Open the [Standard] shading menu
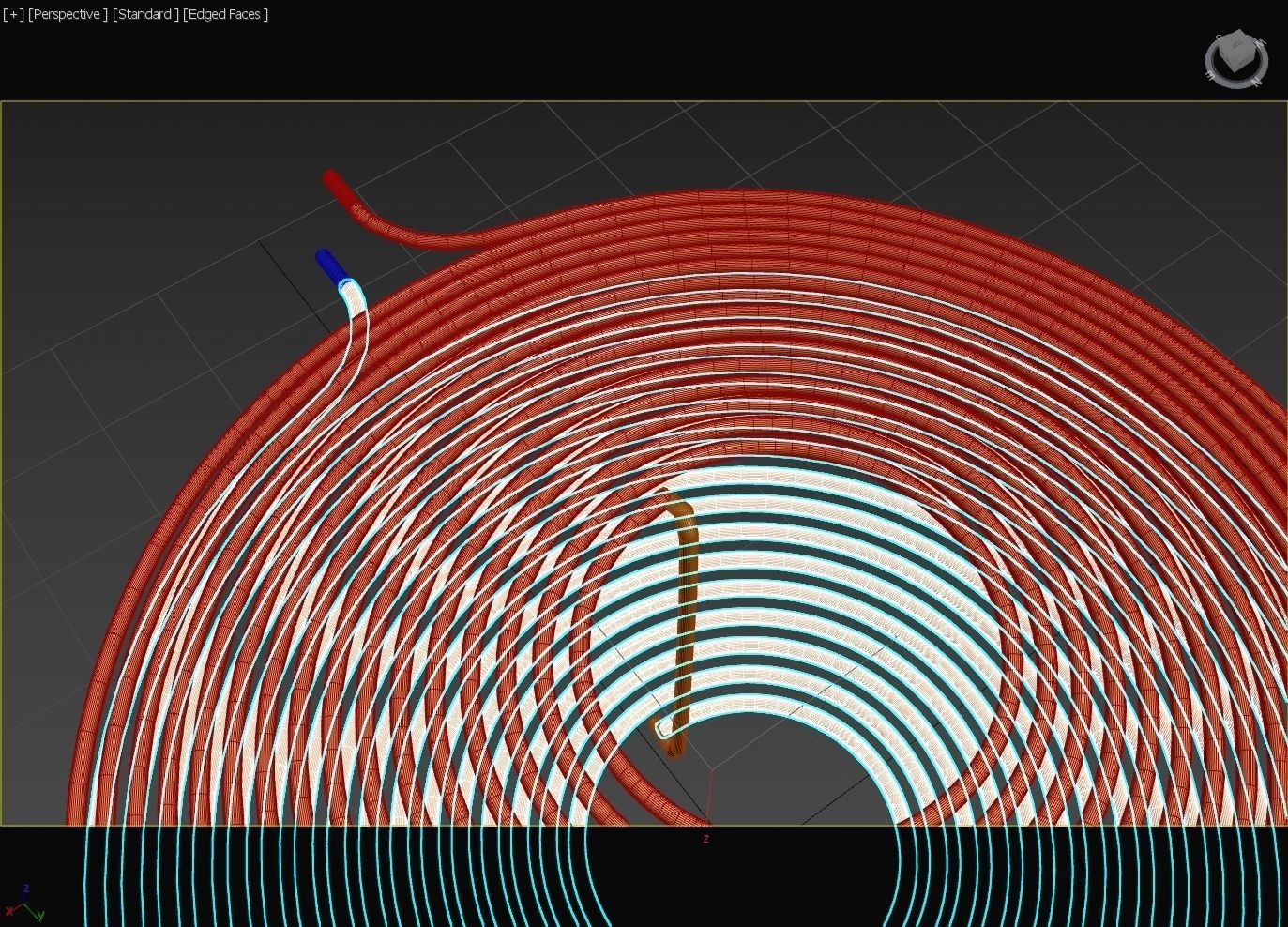This screenshot has width=1288, height=927. click(145, 14)
